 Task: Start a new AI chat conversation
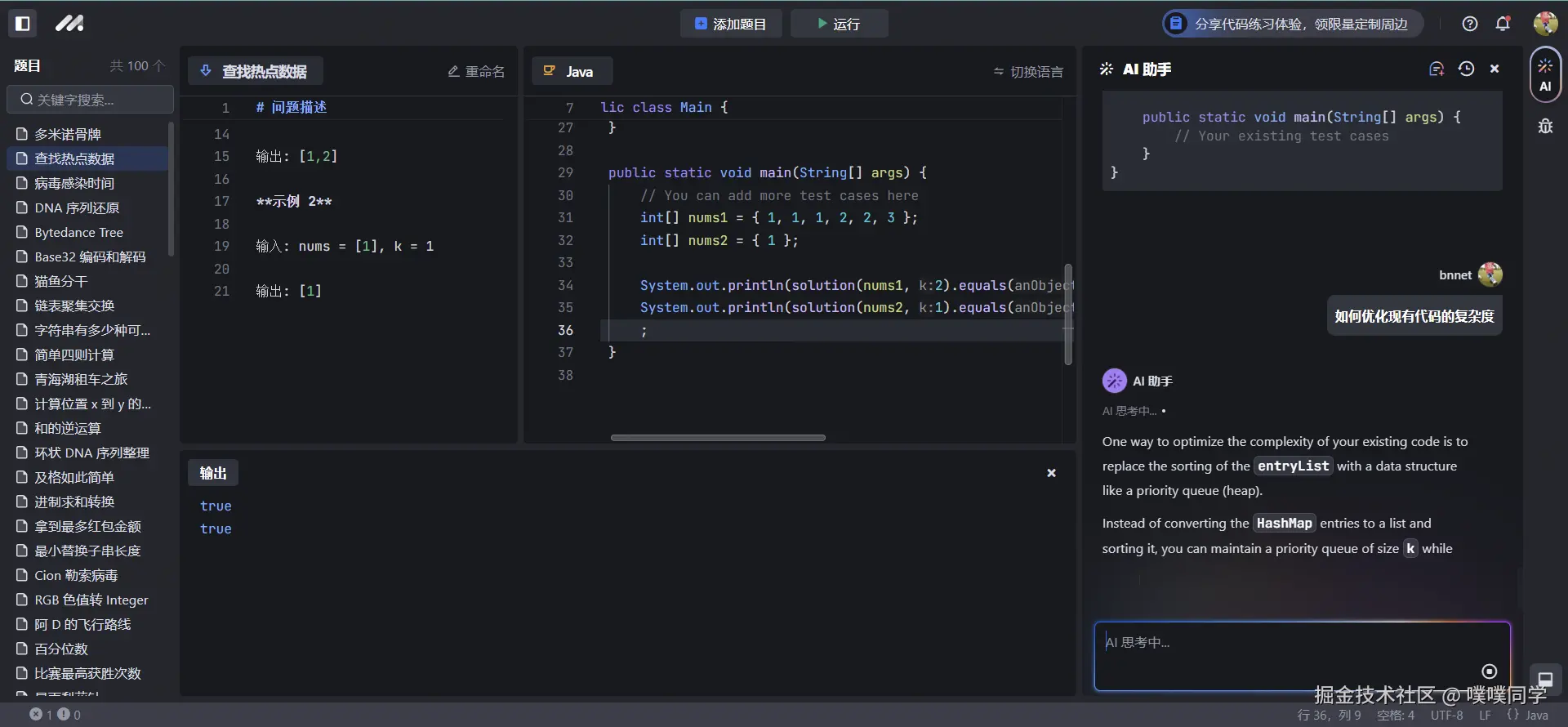[x=1437, y=69]
